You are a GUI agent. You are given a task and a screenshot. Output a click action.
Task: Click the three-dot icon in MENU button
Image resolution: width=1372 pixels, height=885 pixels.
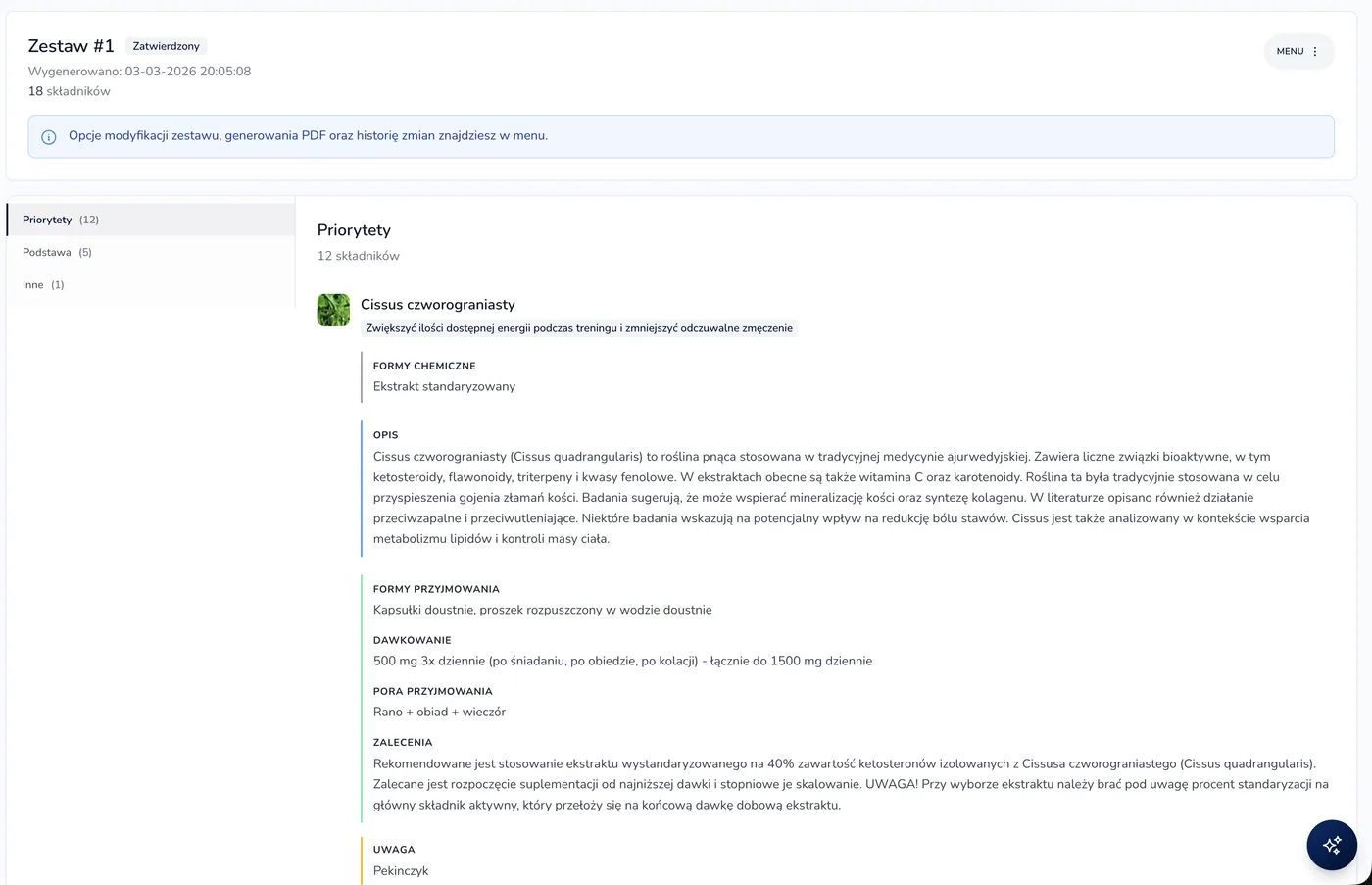(1315, 51)
